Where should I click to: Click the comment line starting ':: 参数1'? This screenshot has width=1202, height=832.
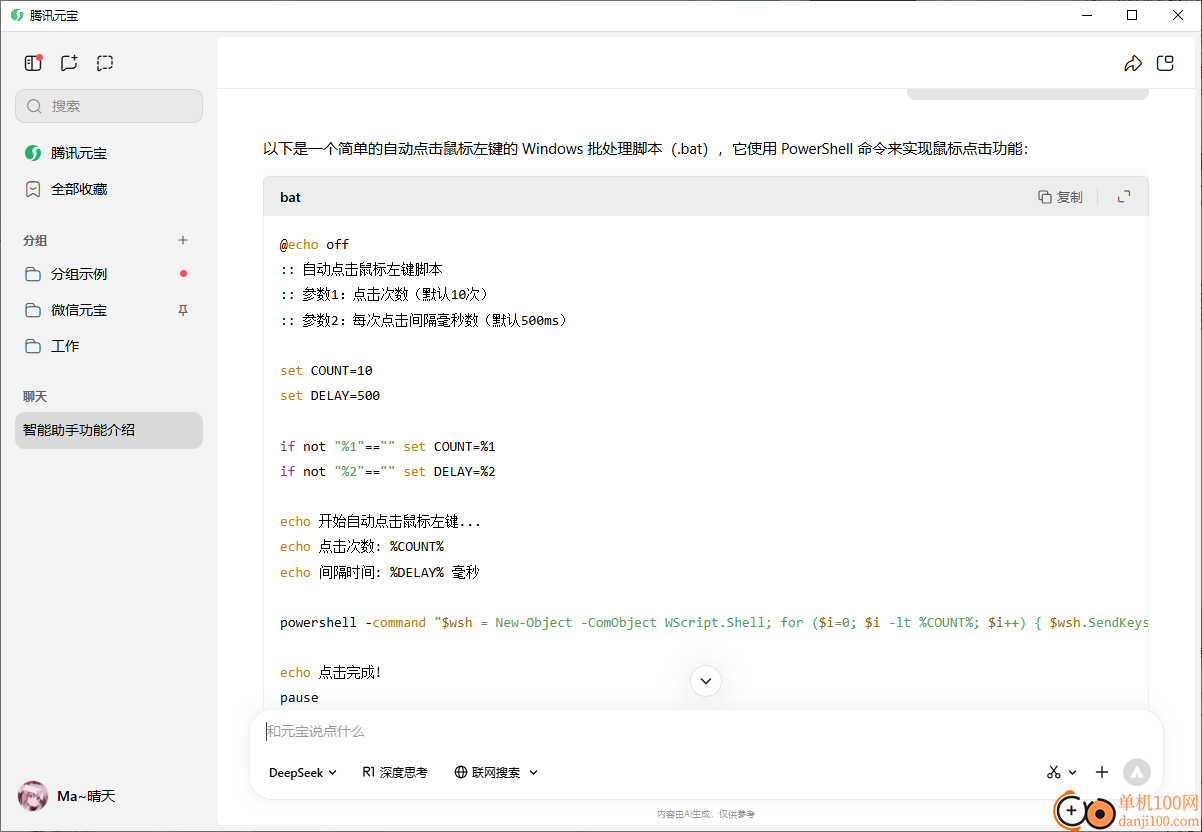tap(387, 294)
